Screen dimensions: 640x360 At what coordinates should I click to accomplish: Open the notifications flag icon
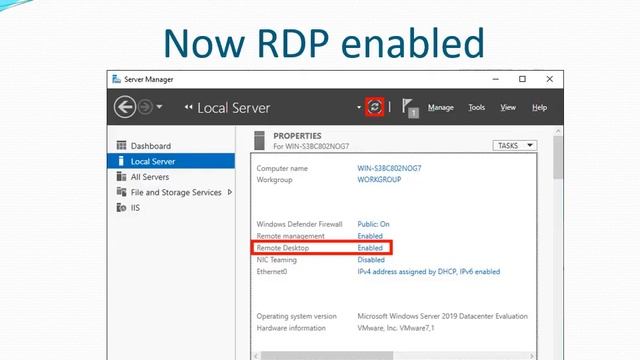point(409,108)
